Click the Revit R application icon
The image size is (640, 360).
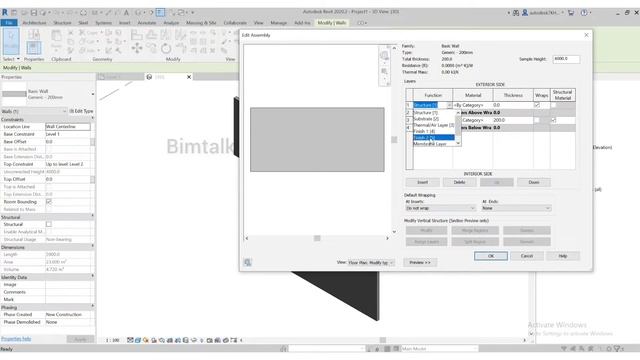pyautogui.click(x=4, y=12)
